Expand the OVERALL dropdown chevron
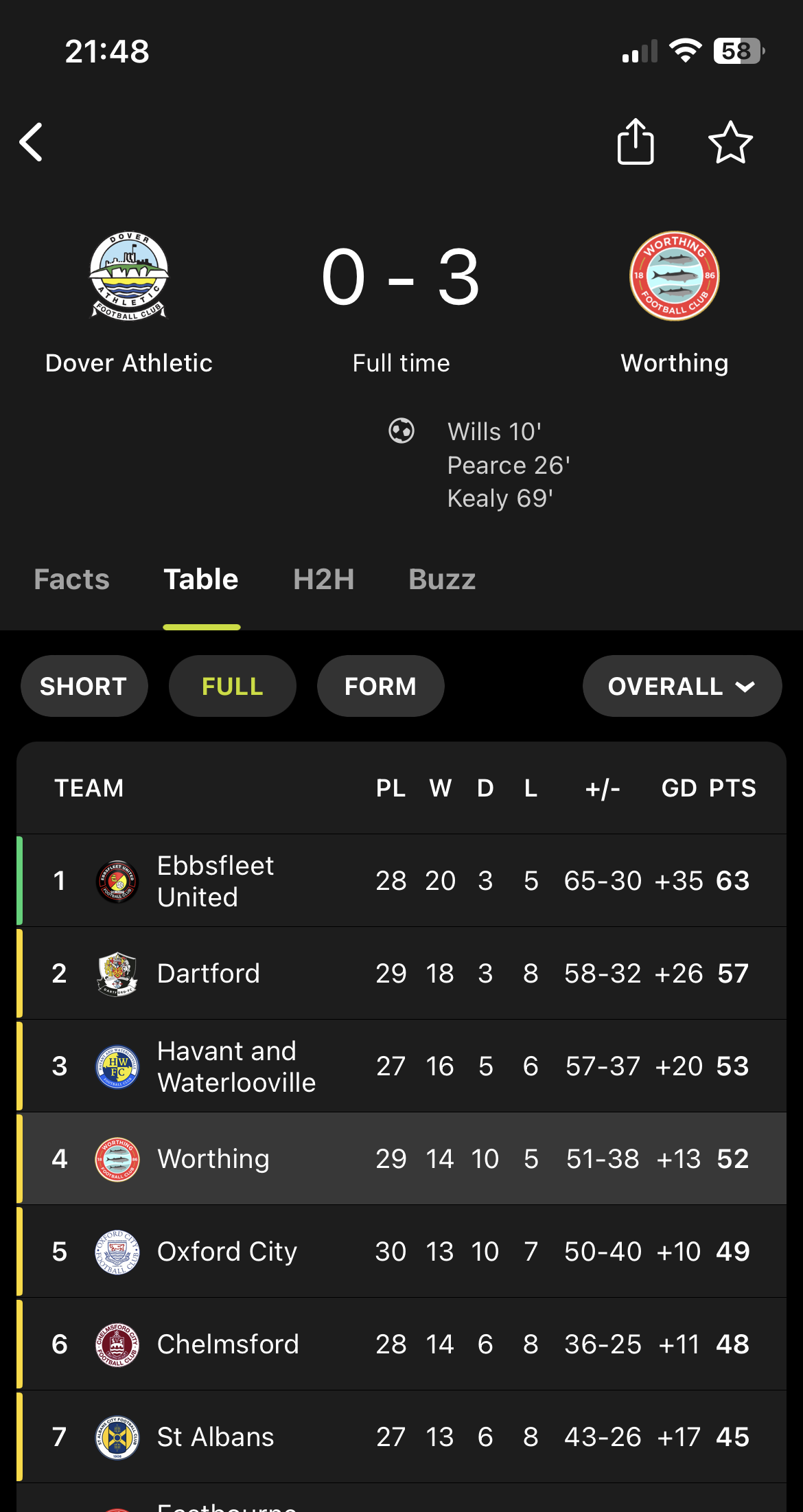Image resolution: width=803 pixels, height=1512 pixels. [x=745, y=687]
